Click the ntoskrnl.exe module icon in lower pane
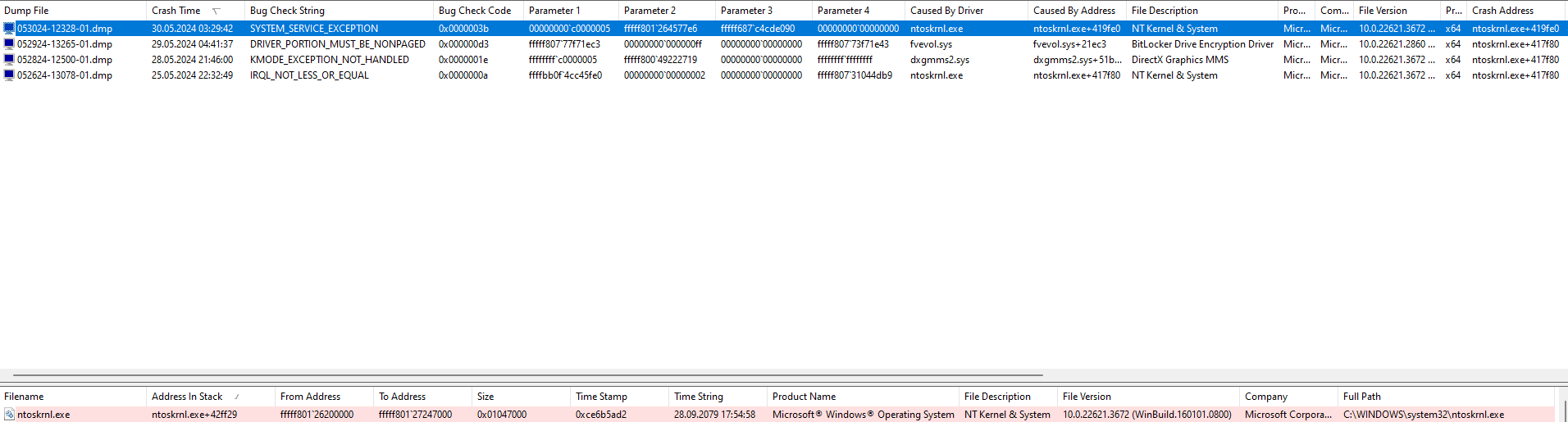The width and height of the screenshot is (1568, 422). (9, 415)
